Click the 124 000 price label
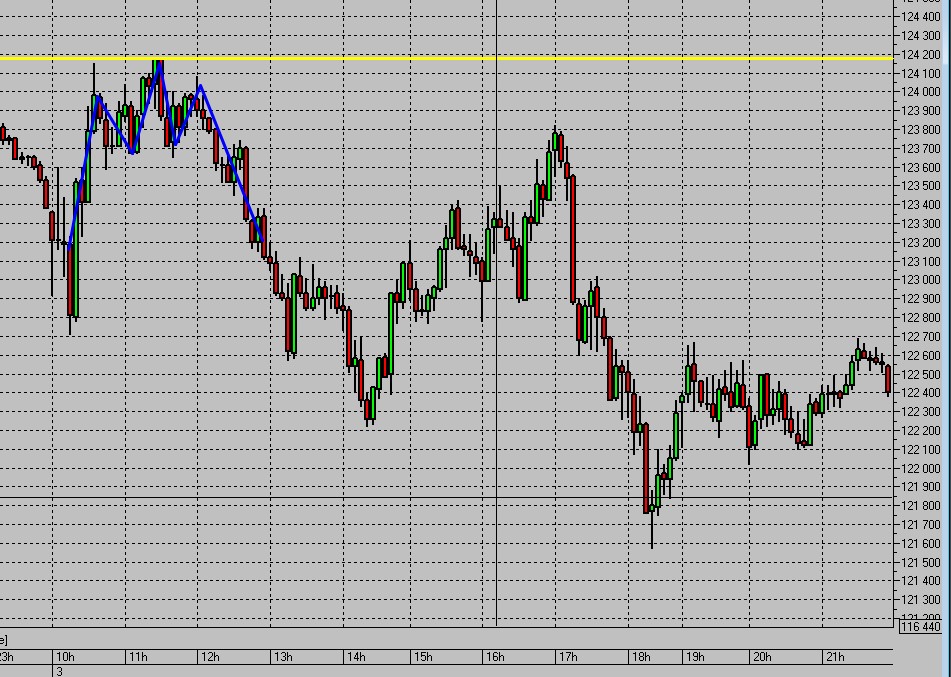 point(920,92)
